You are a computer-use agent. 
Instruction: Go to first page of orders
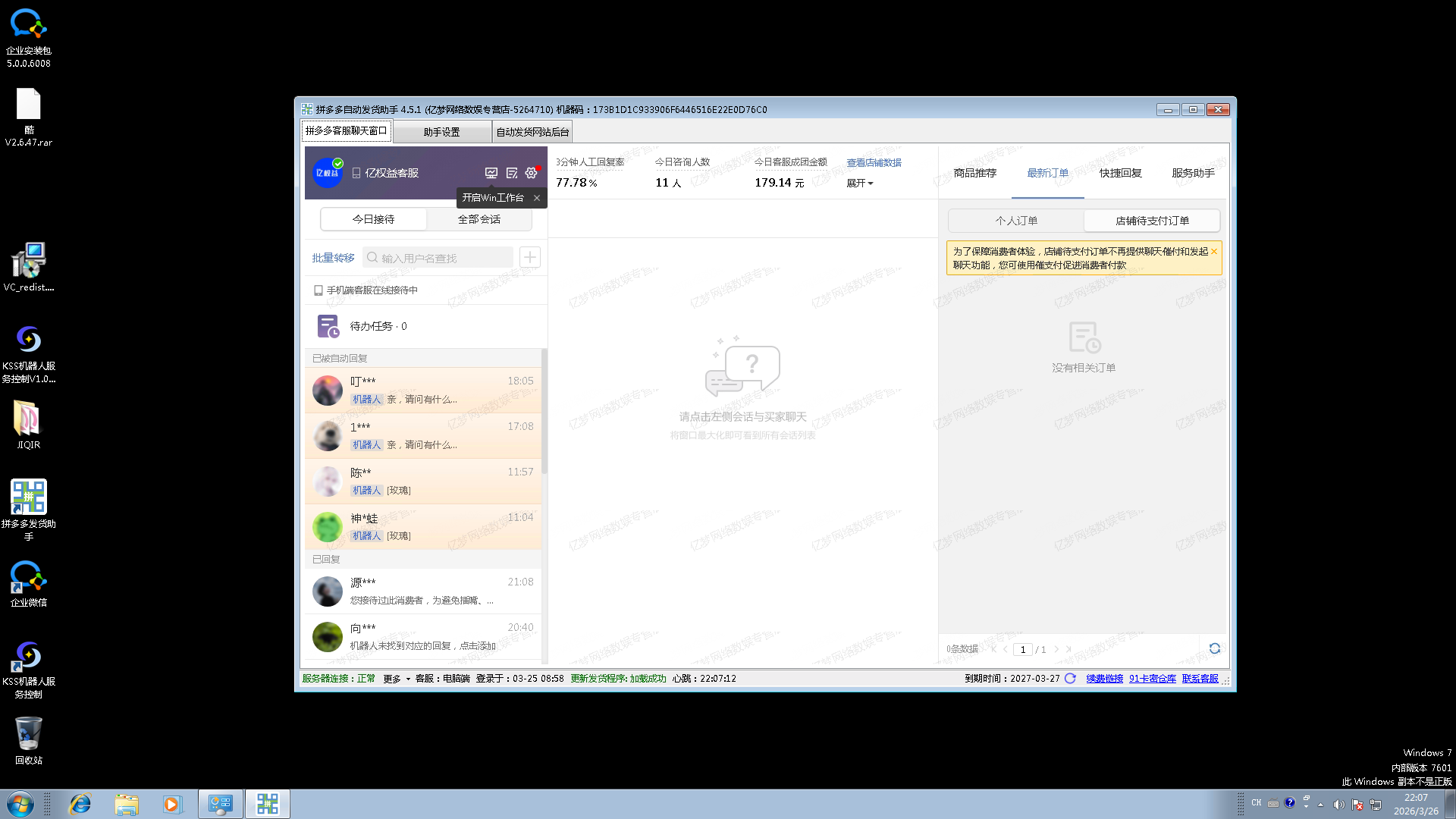(x=993, y=649)
